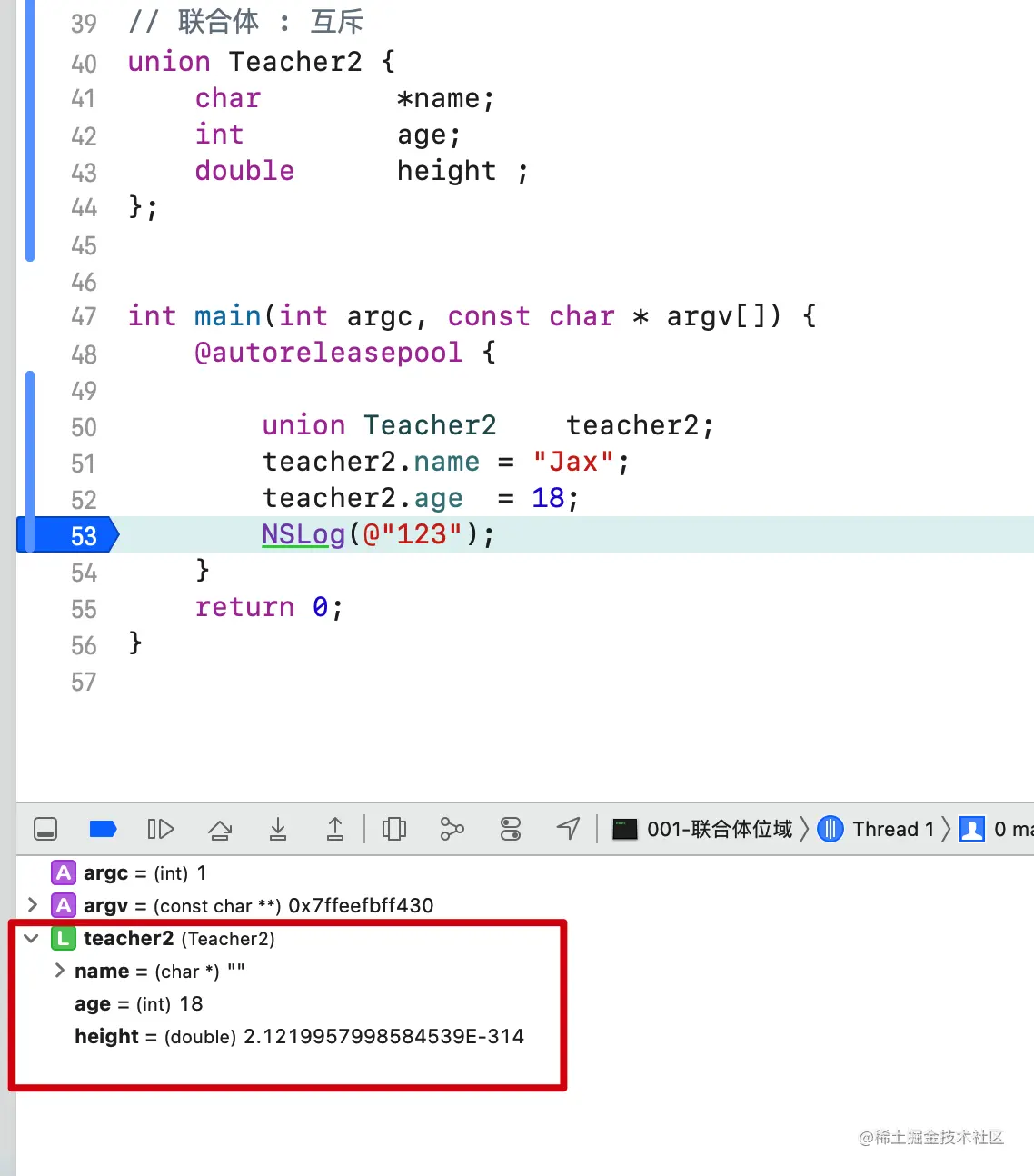Image resolution: width=1034 pixels, height=1176 pixels.
Task: Click line number 41 in gutter
Action: (x=84, y=99)
